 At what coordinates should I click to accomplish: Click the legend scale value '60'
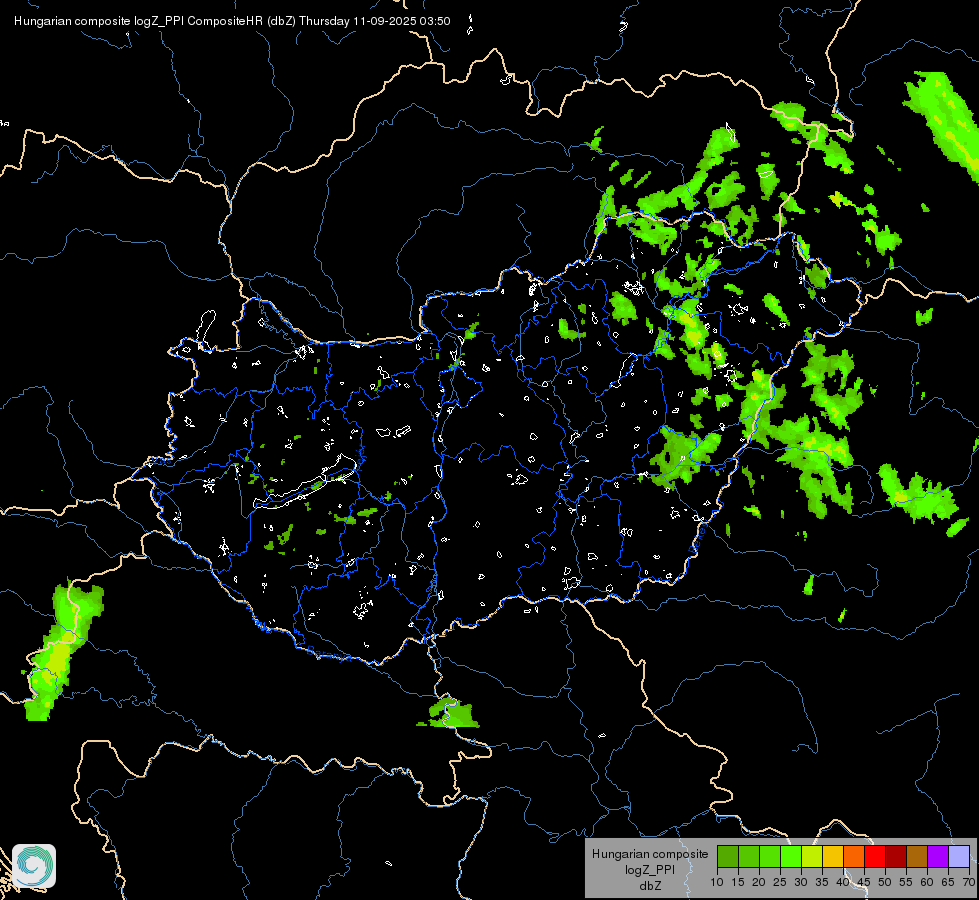point(927,882)
